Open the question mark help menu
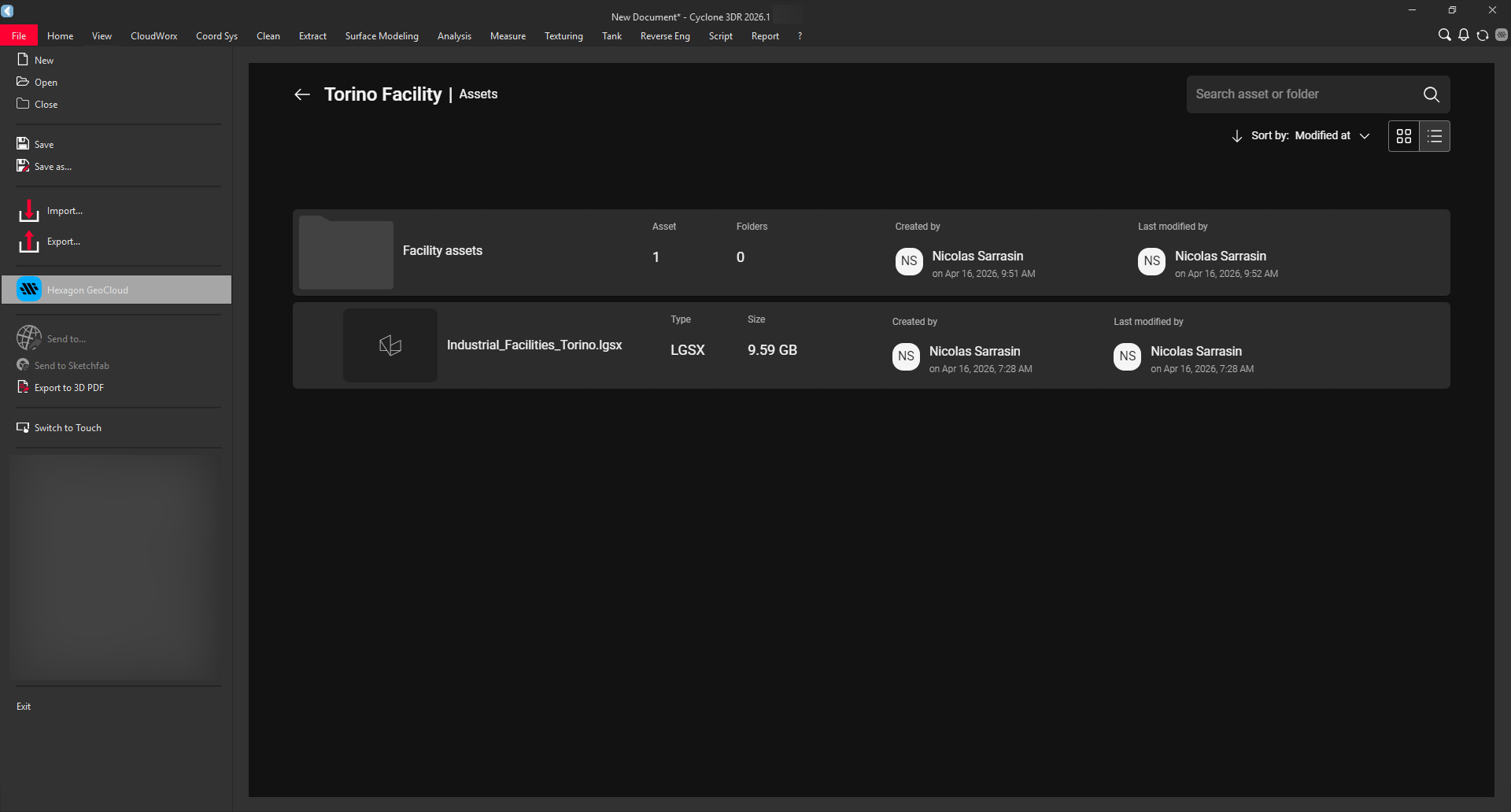 800,36
